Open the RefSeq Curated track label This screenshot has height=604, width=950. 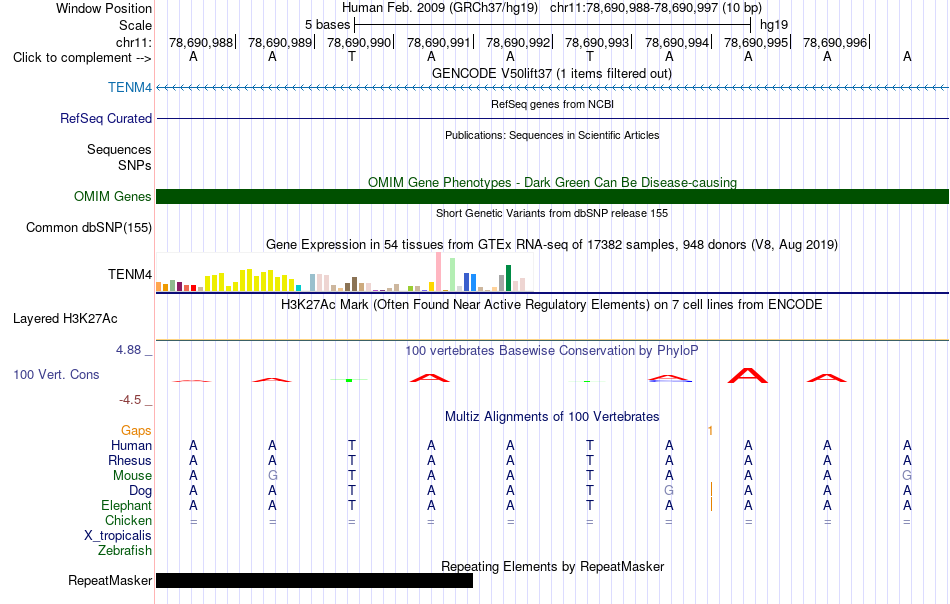pos(105,118)
